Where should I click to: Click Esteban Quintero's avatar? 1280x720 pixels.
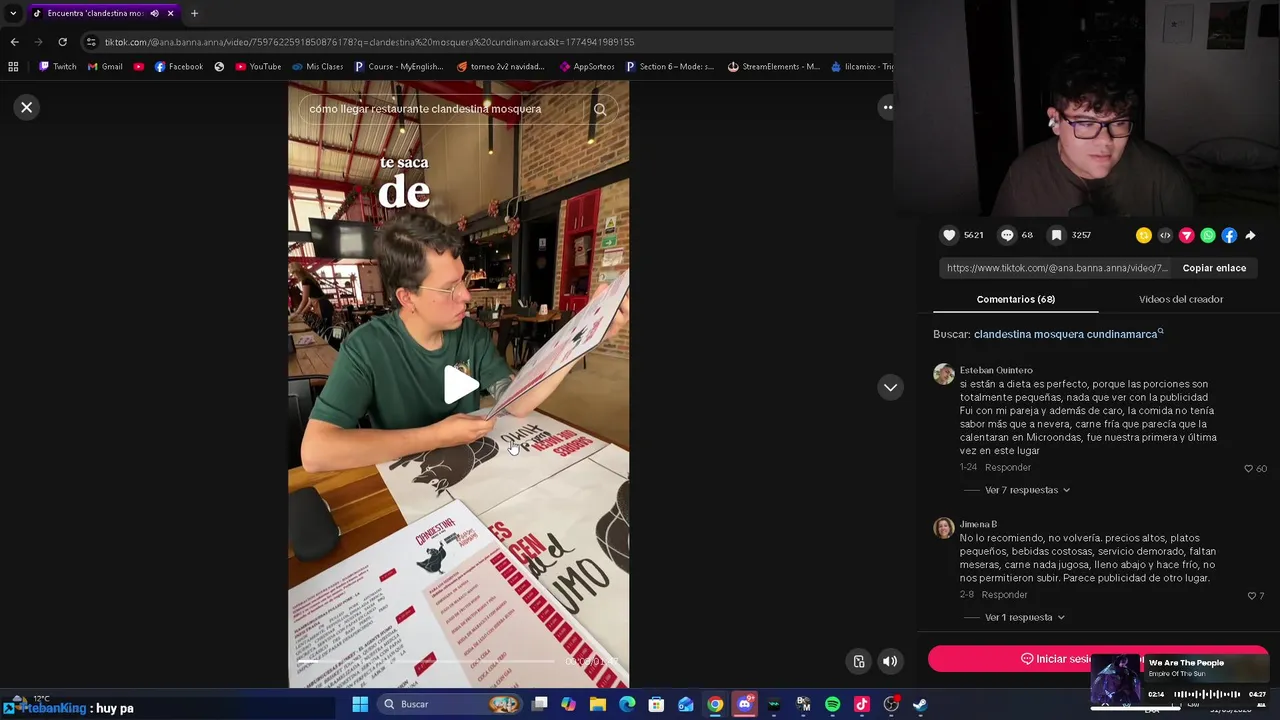click(x=944, y=374)
